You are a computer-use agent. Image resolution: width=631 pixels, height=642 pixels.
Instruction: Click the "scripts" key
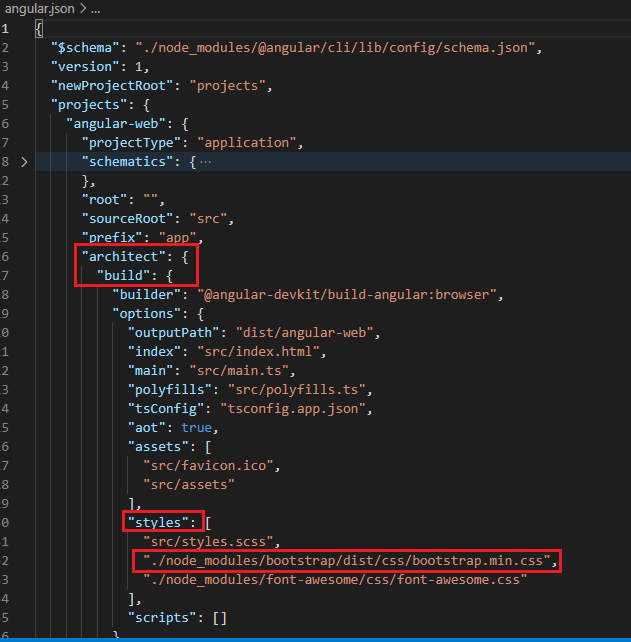click(x=161, y=618)
